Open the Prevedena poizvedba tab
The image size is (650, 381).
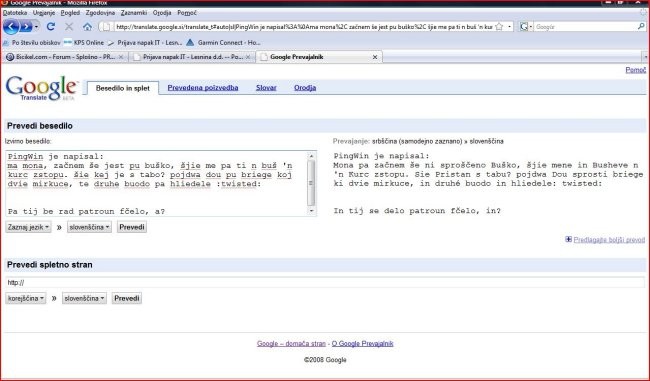(x=203, y=88)
